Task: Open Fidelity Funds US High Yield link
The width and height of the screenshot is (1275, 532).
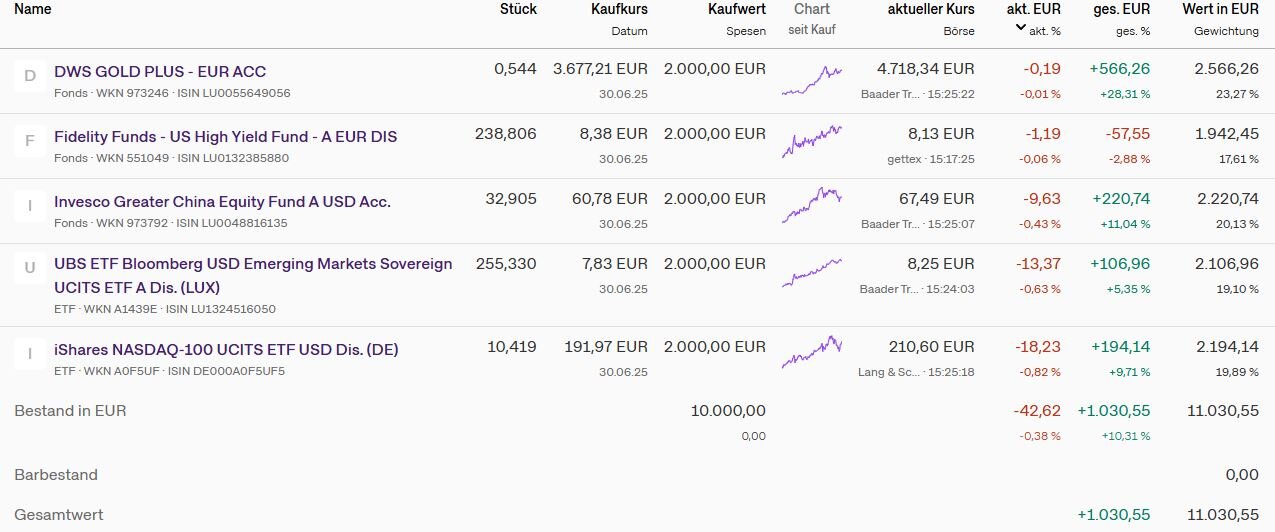Action: (x=225, y=137)
